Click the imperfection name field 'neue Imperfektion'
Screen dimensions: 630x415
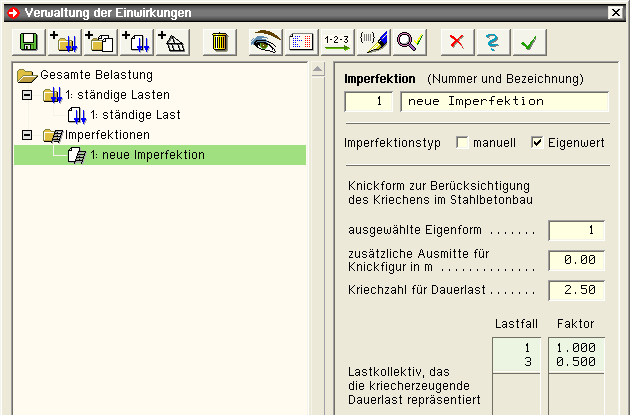503,101
